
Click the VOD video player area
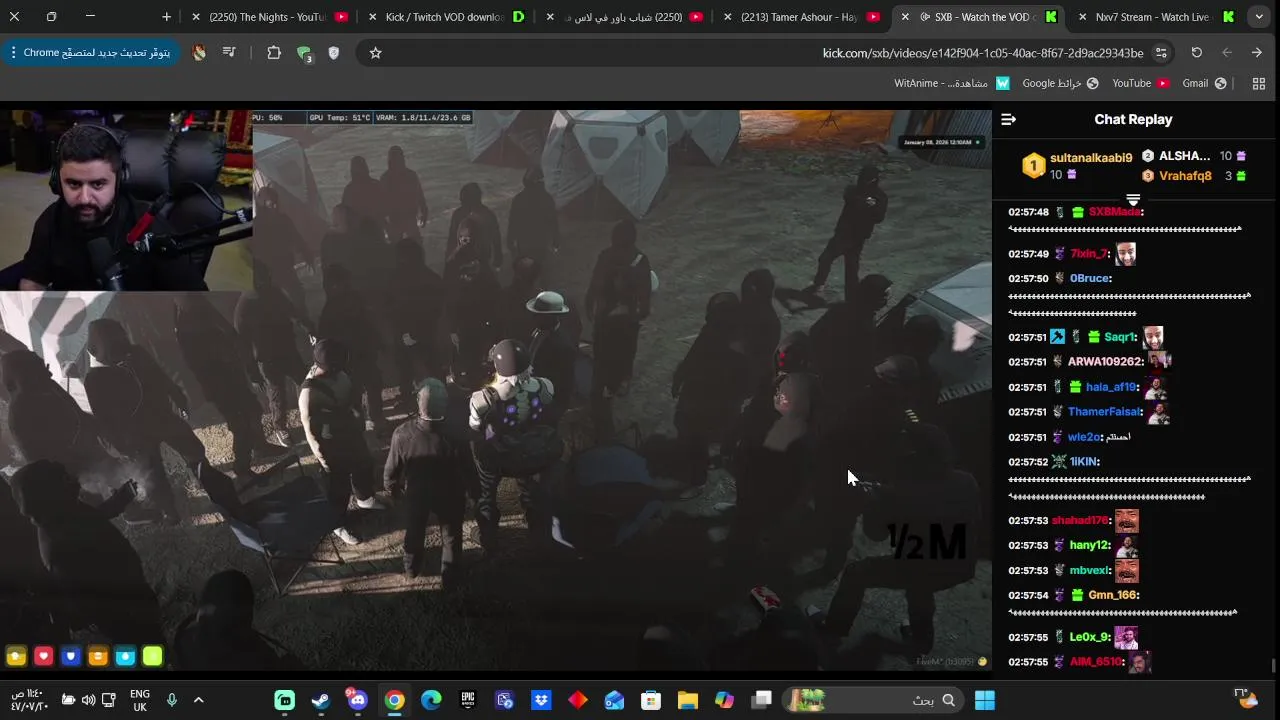pyautogui.click(x=496, y=390)
